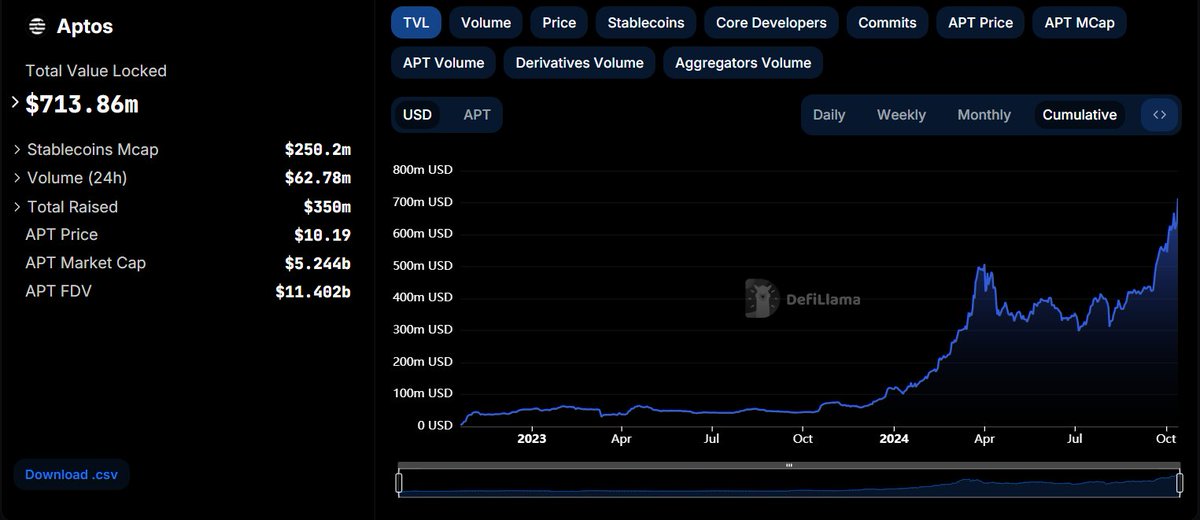The image size is (1200, 520).
Task: Toggle the Commits chart metric
Action: (887, 22)
